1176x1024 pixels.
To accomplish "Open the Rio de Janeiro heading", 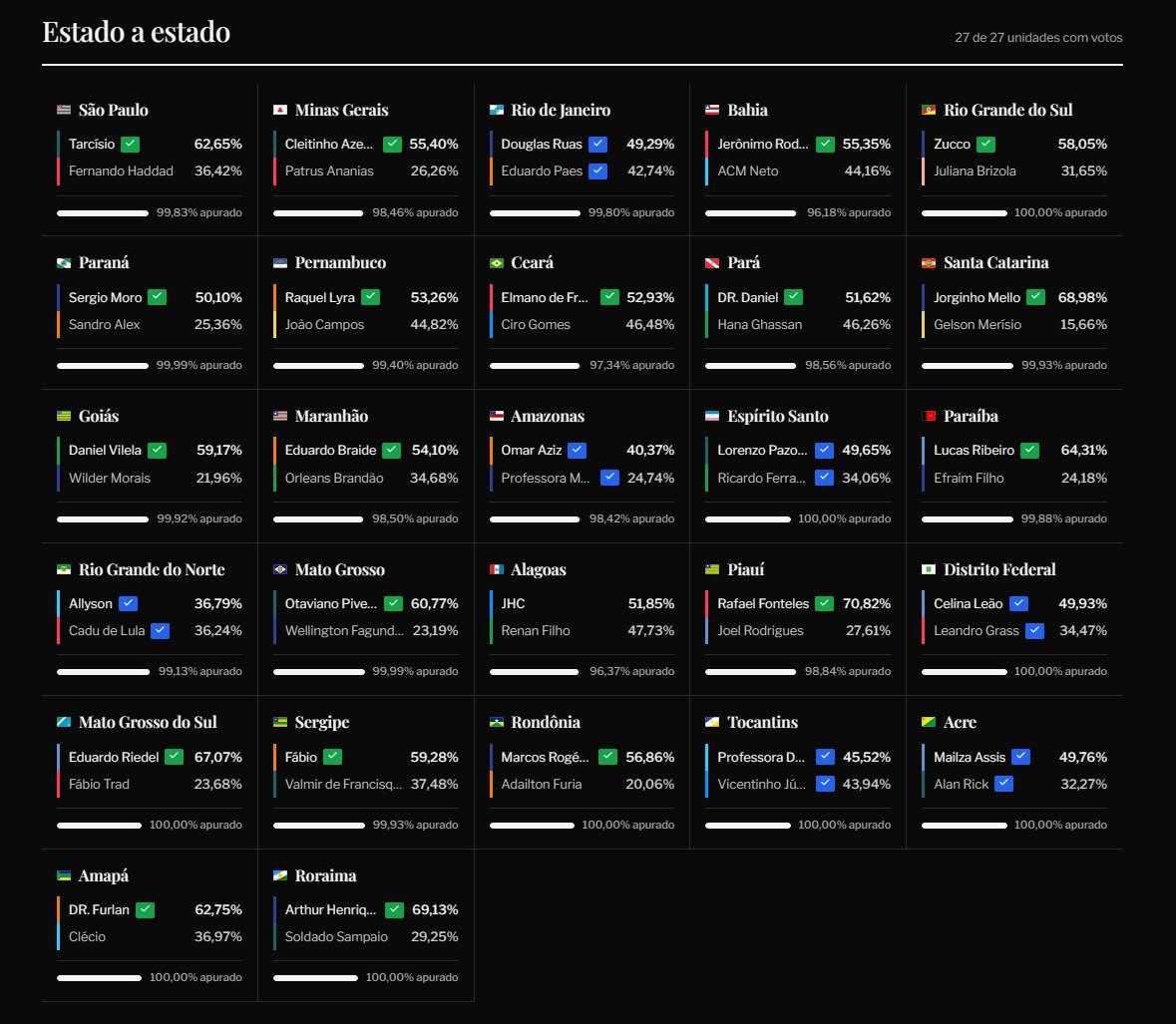I will [561, 111].
